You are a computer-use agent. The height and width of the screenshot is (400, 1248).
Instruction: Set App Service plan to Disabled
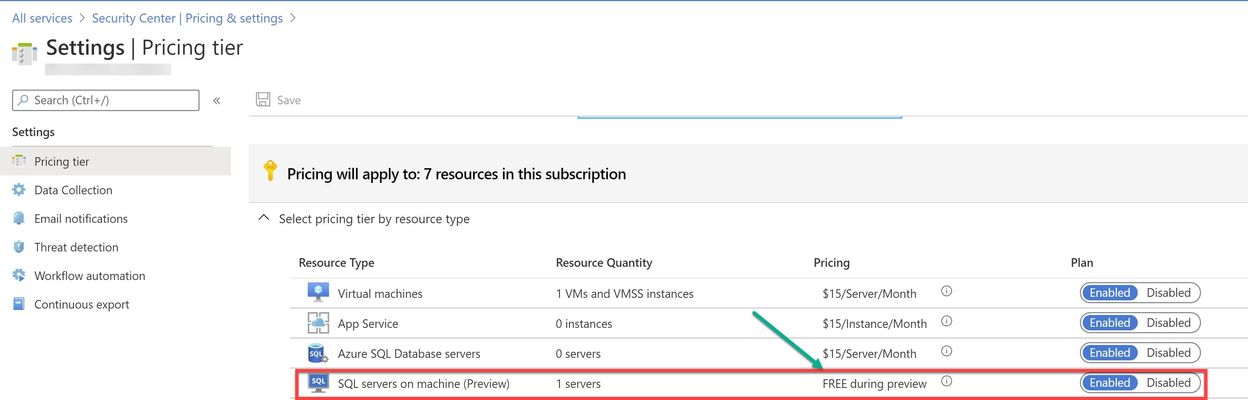tap(1168, 323)
